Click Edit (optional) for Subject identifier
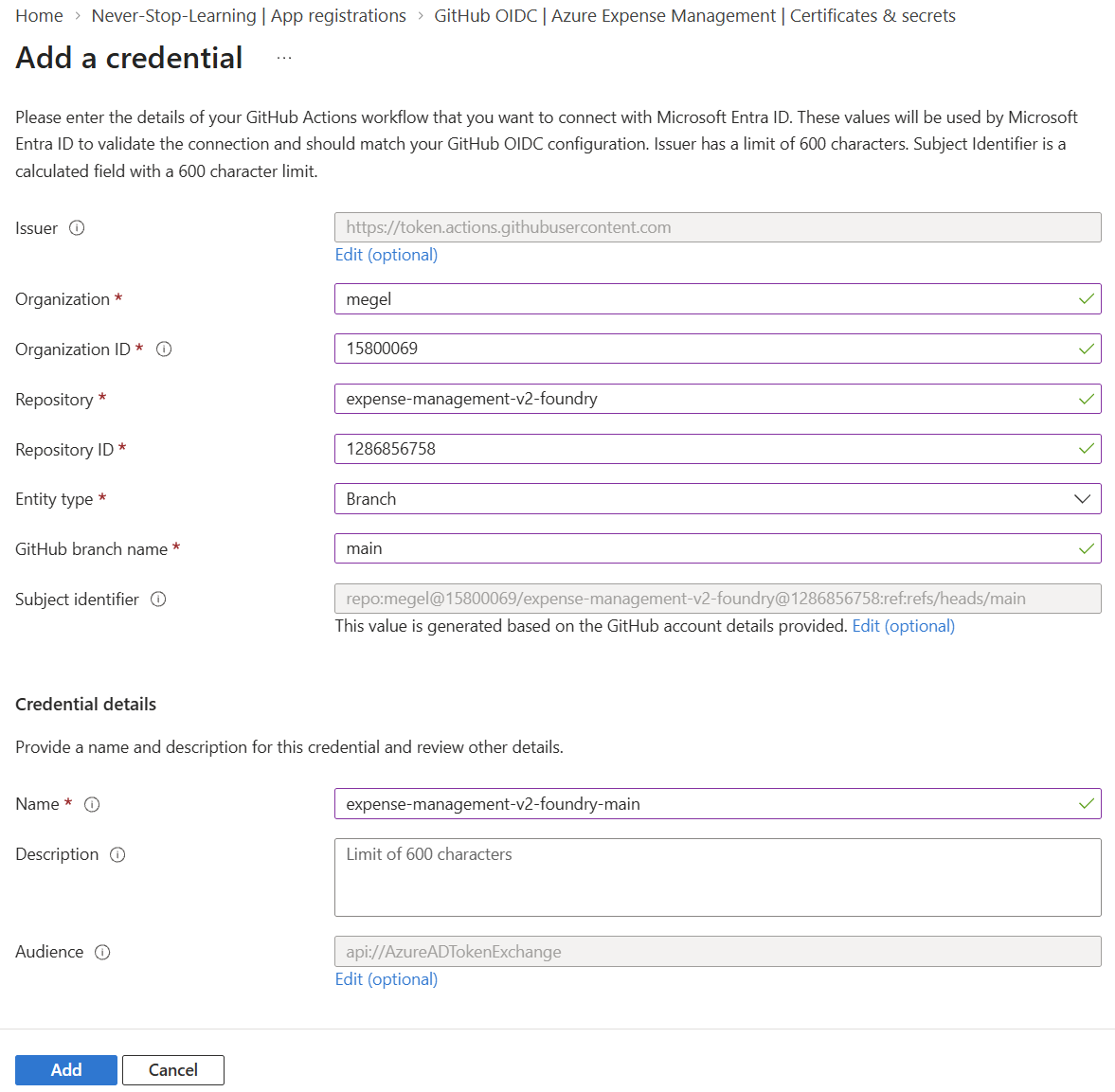The height and width of the screenshot is (1092, 1115). point(903,626)
